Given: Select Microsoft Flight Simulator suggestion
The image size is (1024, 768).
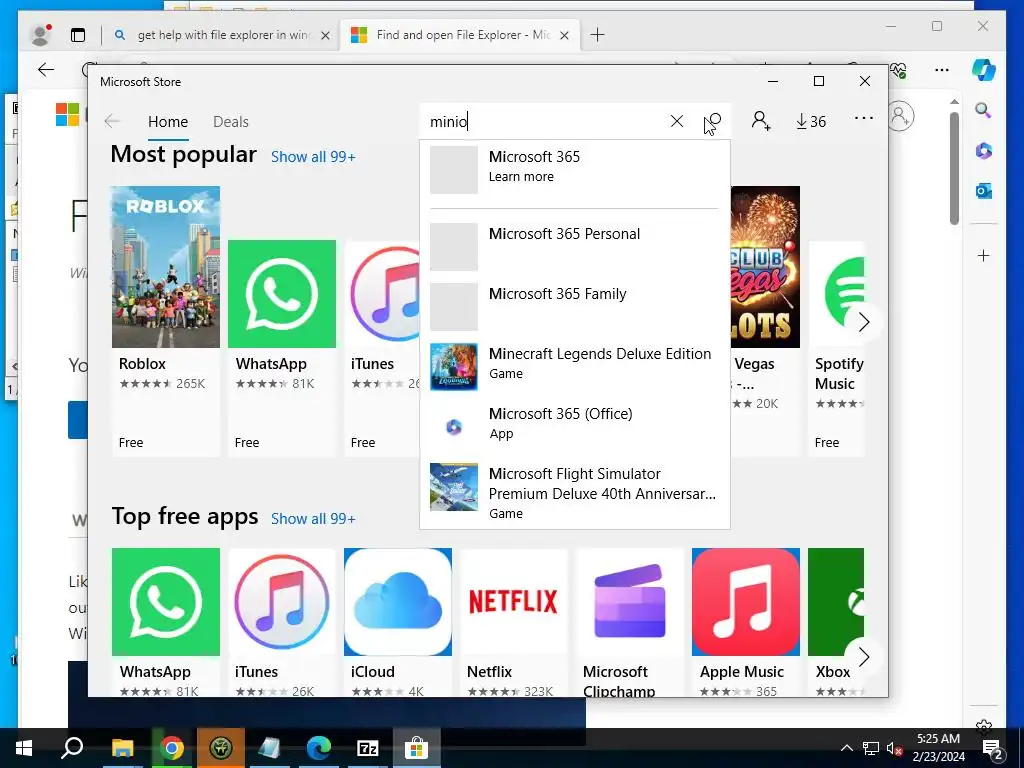Looking at the screenshot, I should [x=575, y=492].
